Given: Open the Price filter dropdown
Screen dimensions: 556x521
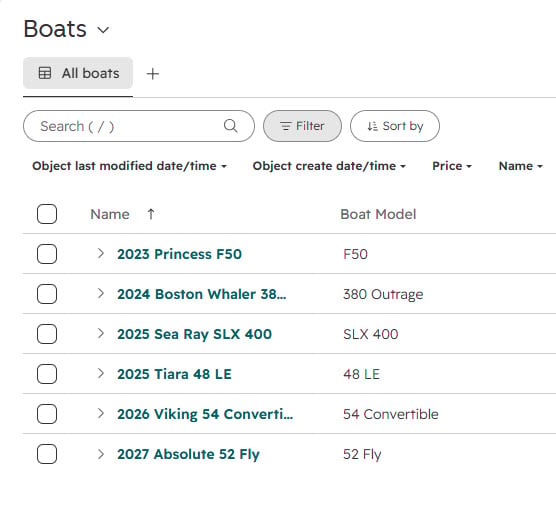Looking at the screenshot, I should (452, 166).
